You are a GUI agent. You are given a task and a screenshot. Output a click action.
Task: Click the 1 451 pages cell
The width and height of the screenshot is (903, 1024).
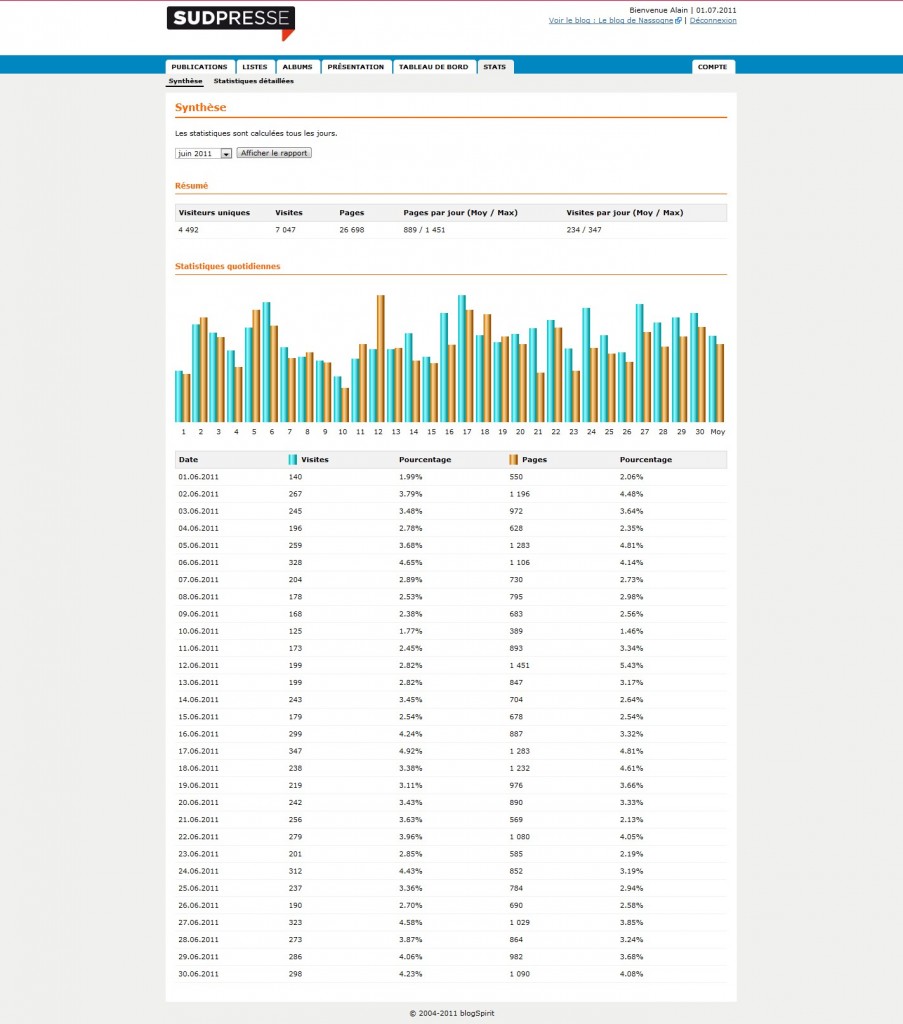coord(519,665)
